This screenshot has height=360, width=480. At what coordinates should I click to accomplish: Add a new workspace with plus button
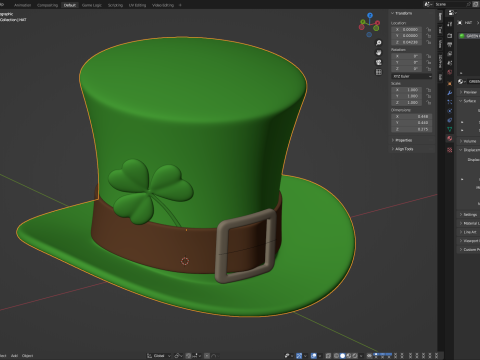tap(180, 5)
